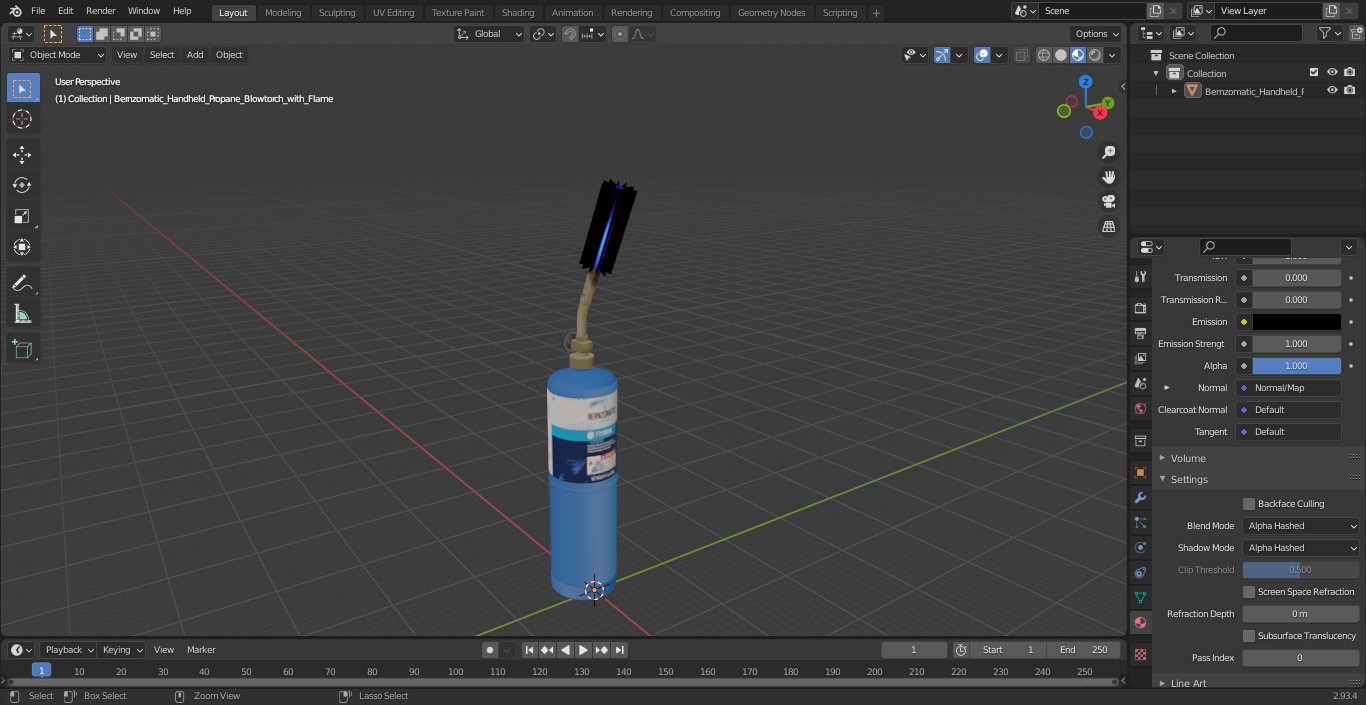Image resolution: width=1366 pixels, height=705 pixels.
Task: Select the Cursor tool in toolbar
Action: point(22,119)
